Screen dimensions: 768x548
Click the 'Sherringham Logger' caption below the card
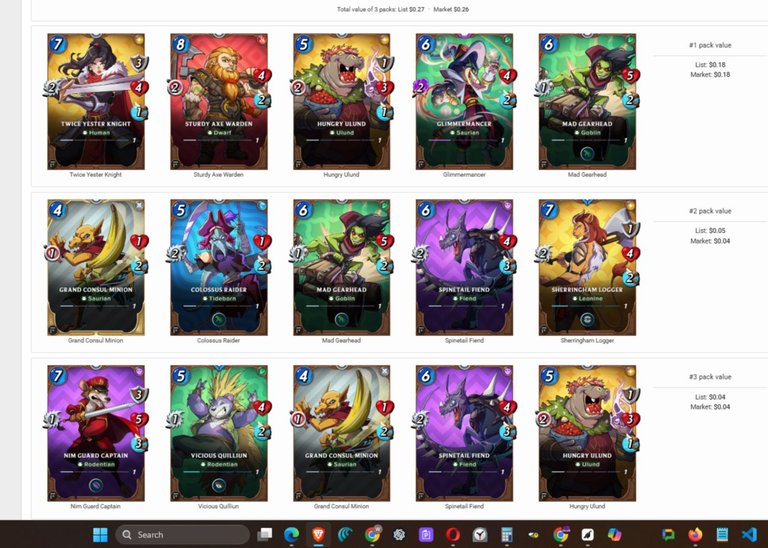[x=587, y=340]
